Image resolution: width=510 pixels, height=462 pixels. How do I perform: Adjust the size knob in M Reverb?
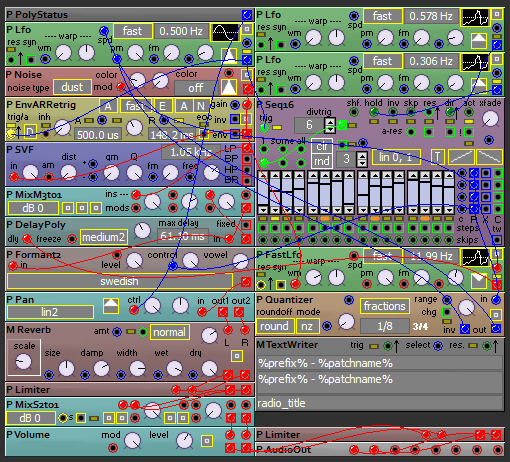[x=66, y=368]
